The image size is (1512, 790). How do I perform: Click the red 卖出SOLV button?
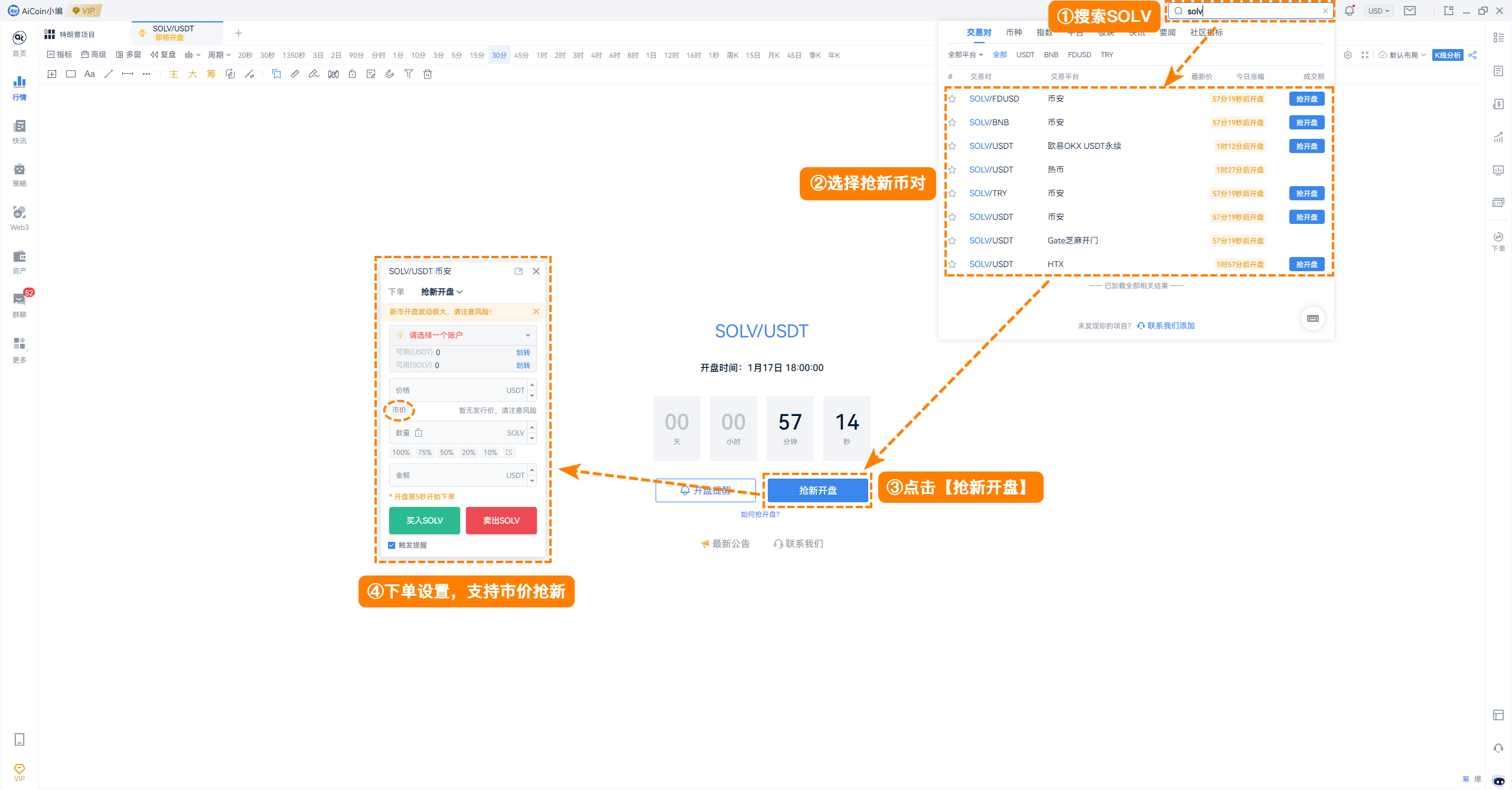tap(501, 521)
